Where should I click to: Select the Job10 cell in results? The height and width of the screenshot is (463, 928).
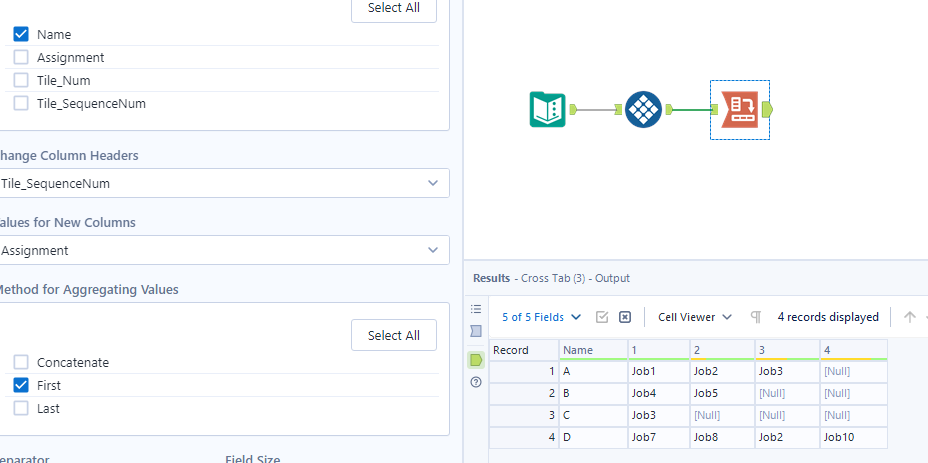pyautogui.click(x=852, y=437)
